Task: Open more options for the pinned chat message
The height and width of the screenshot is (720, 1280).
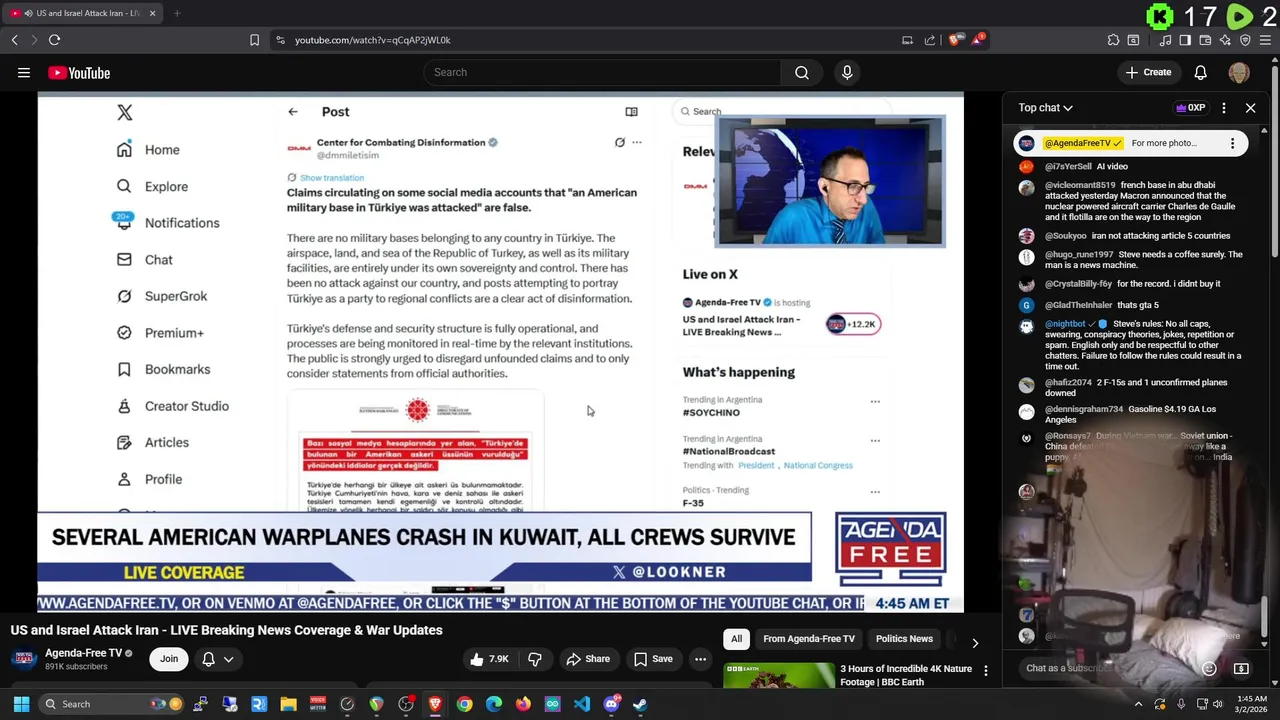Action: 1232,143
